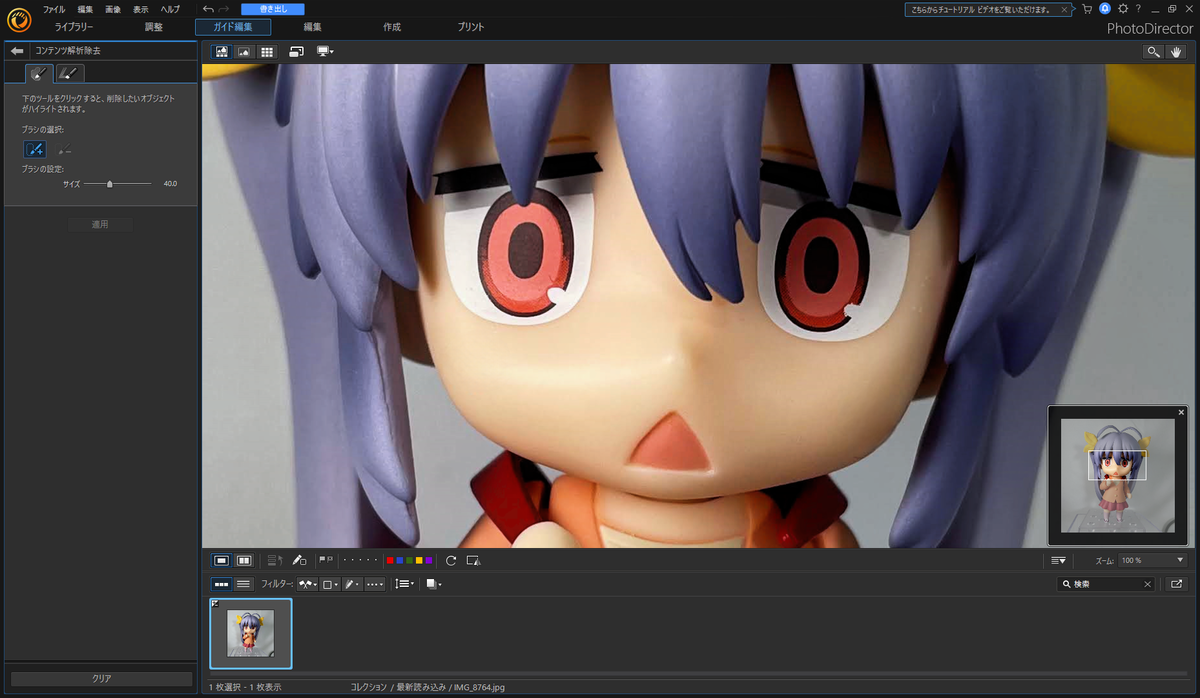Select the first brush tab in removal panel

(39, 73)
